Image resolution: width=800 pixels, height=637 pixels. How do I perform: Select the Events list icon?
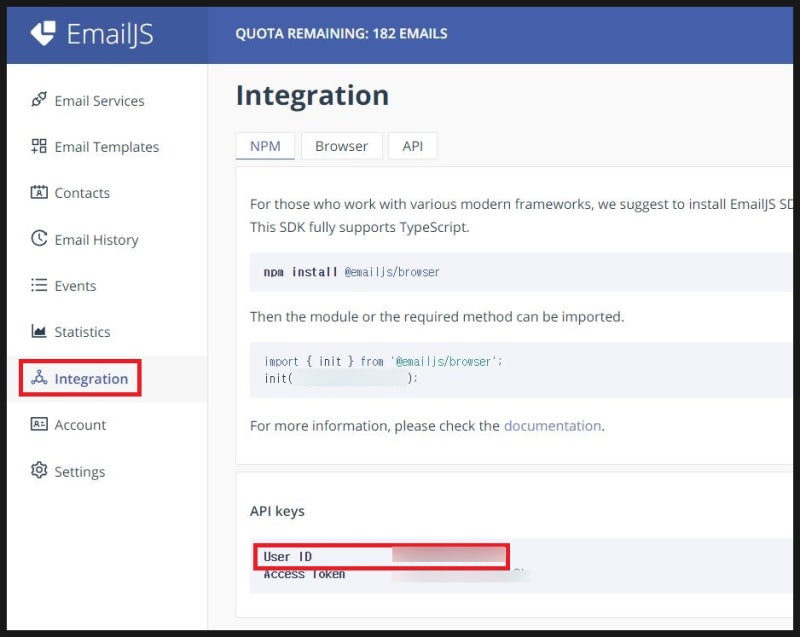coord(38,285)
